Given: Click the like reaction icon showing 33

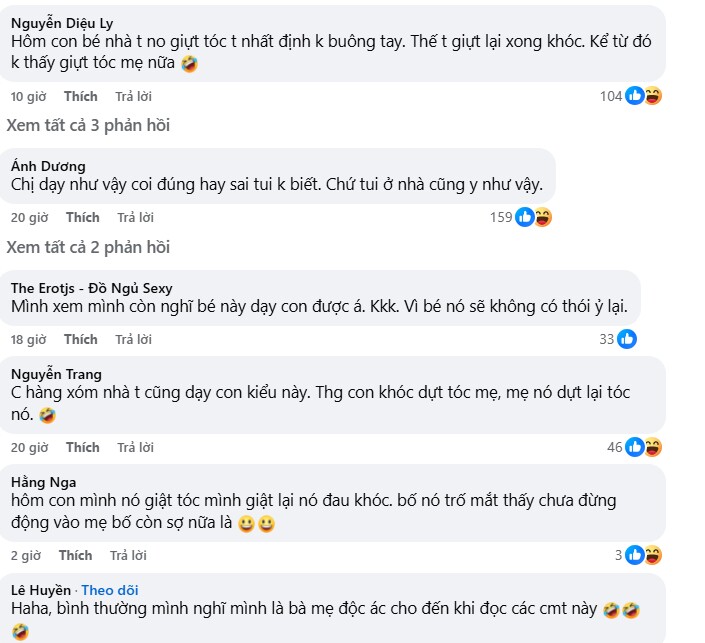Looking at the screenshot, I should point(627,339).
